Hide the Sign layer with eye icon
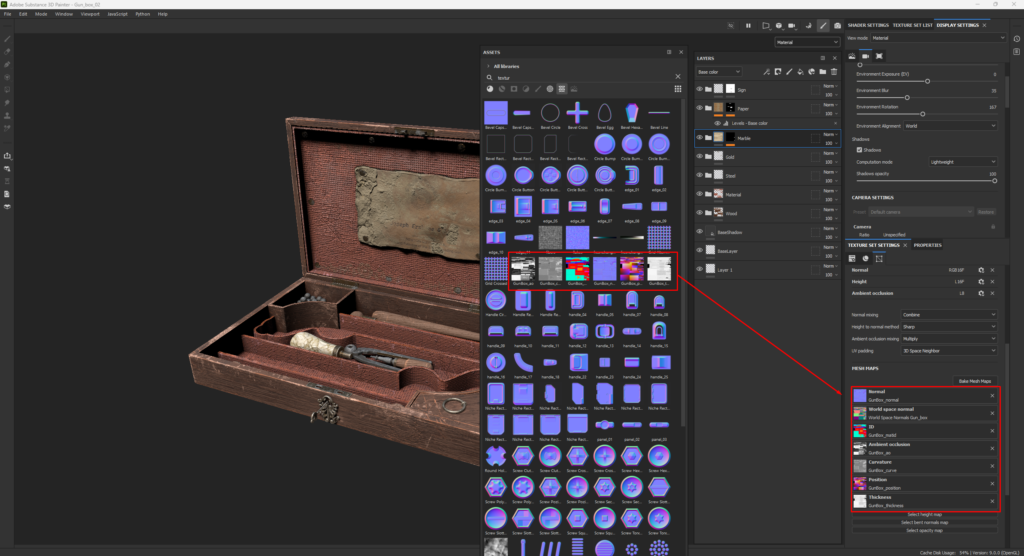The height and width of the screenshot is (556, 1024). [700, 89]
